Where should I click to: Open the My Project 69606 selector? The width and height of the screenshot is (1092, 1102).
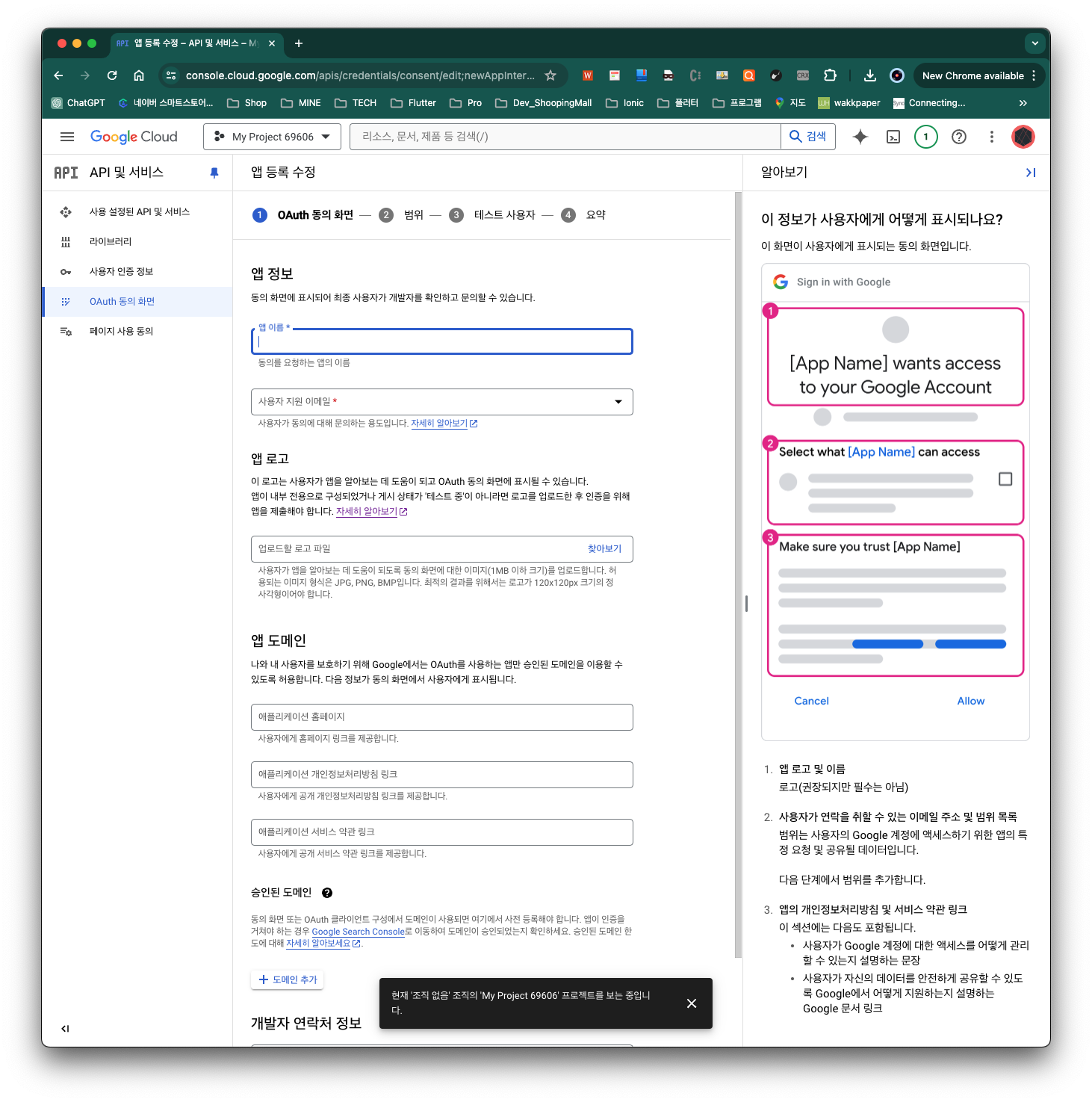pyautogui.click(x=272, y=137)
